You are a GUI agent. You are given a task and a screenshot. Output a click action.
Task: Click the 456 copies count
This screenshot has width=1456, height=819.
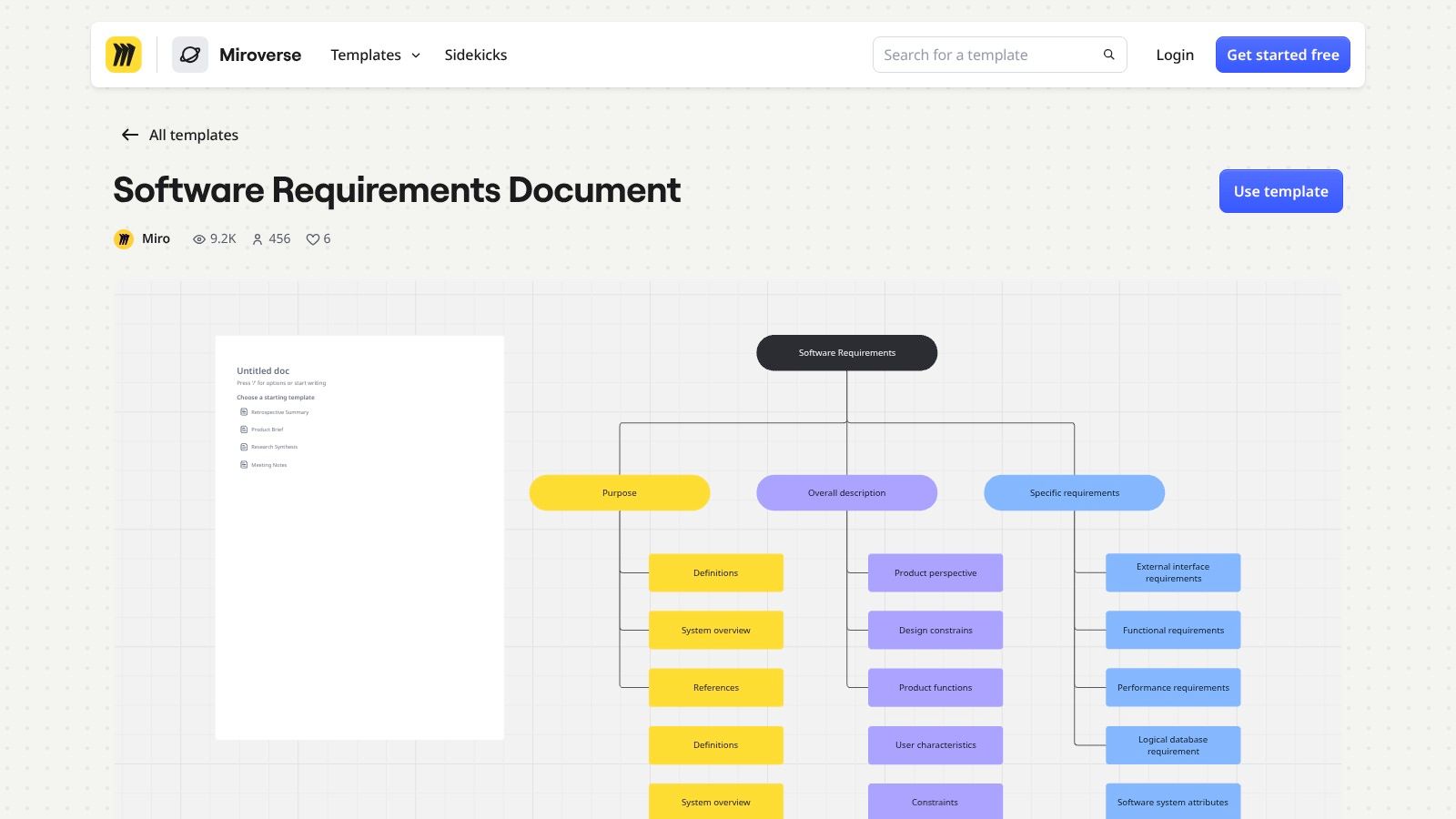[279, 238]
